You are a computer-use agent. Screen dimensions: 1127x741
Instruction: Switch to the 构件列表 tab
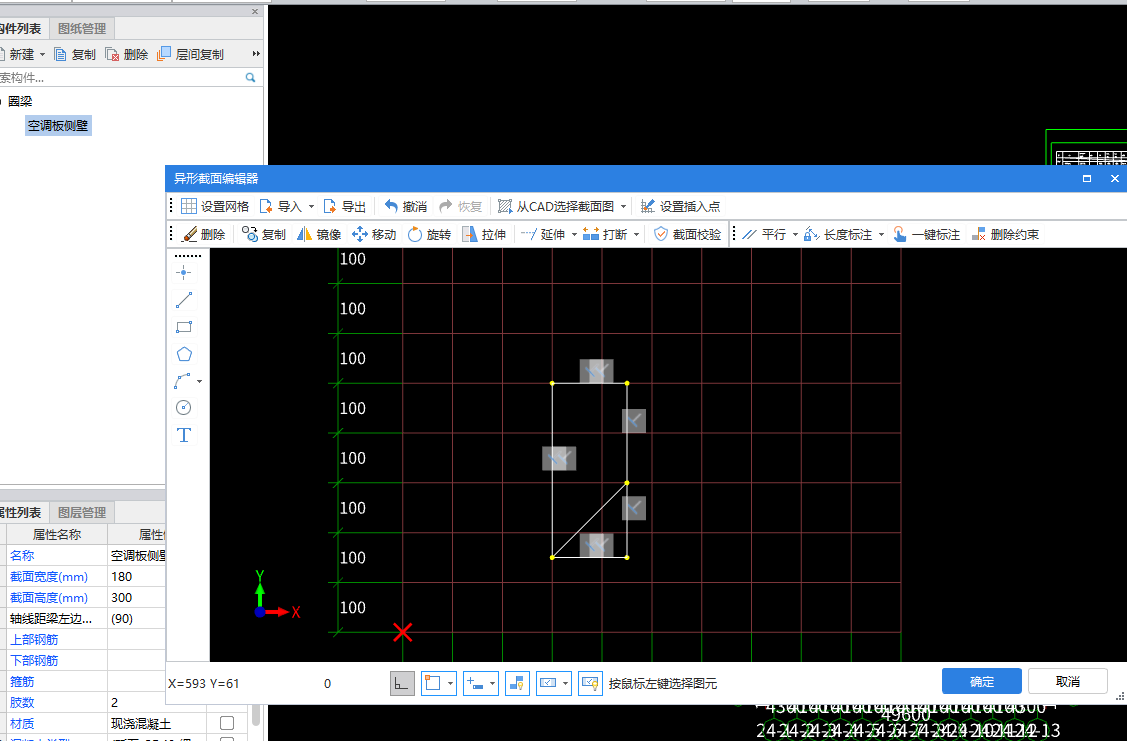tap(20, 29)
